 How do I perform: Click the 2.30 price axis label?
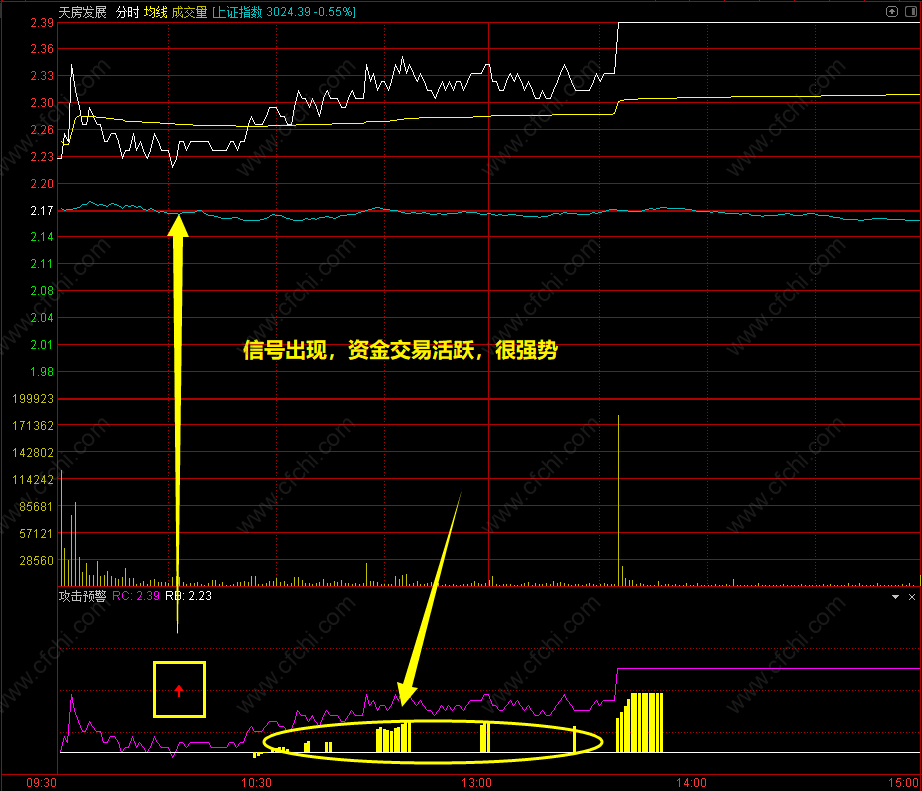tap(42, 103)
